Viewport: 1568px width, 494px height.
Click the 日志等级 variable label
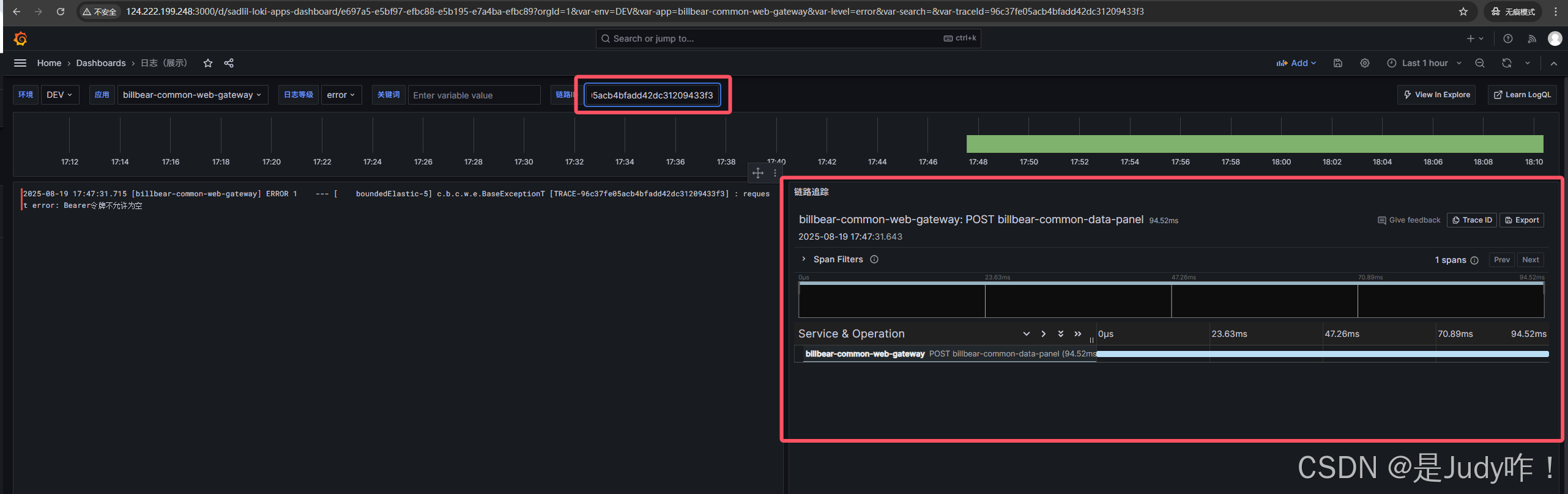[x=299, y=95]
